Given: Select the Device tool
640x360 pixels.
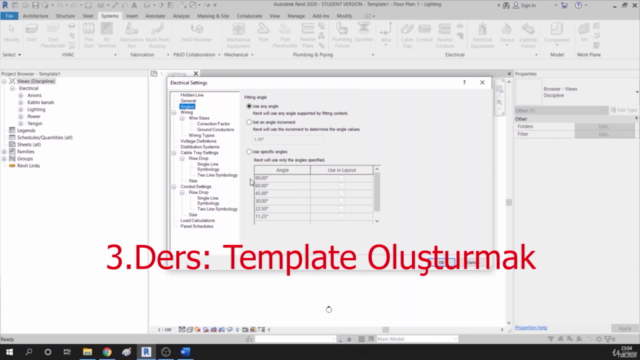Looking at the screenshot, I should pos(507,35).
